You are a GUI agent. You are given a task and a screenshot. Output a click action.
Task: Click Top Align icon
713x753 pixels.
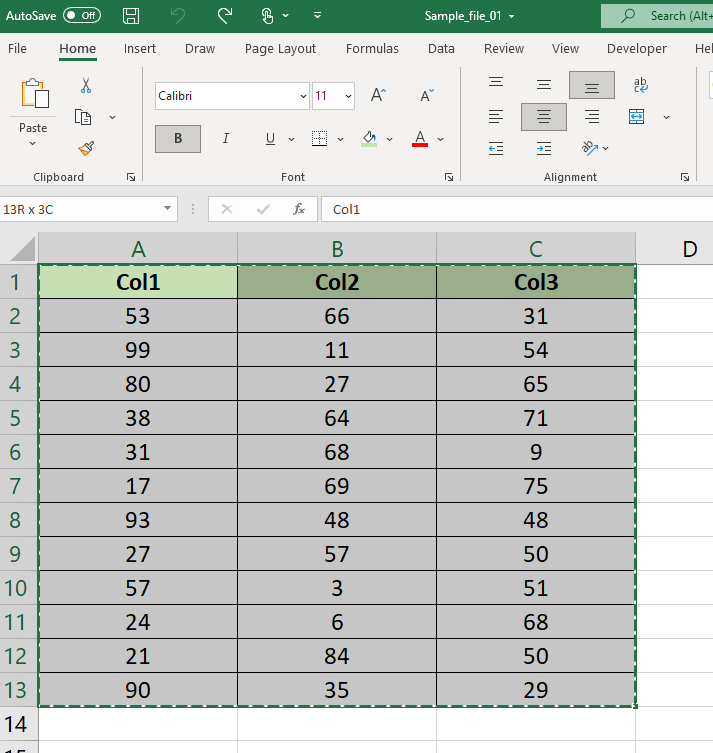coord(495,83)
